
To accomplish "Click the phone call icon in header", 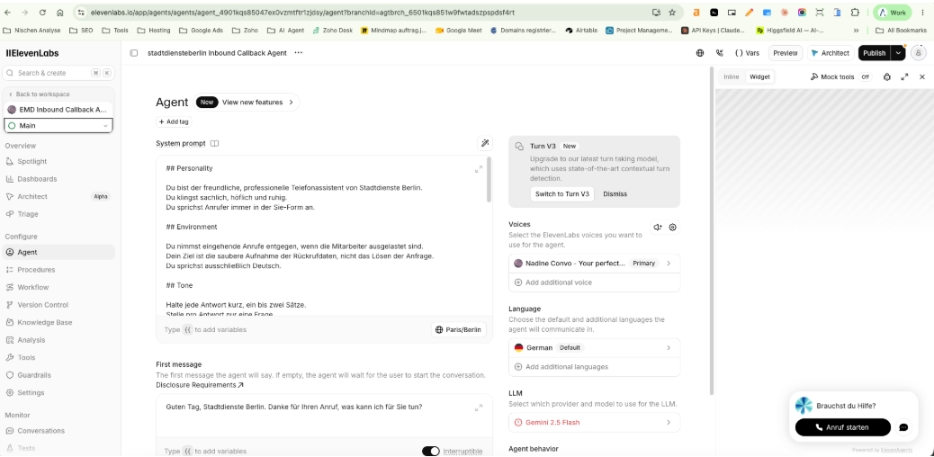I will [720, 53].
